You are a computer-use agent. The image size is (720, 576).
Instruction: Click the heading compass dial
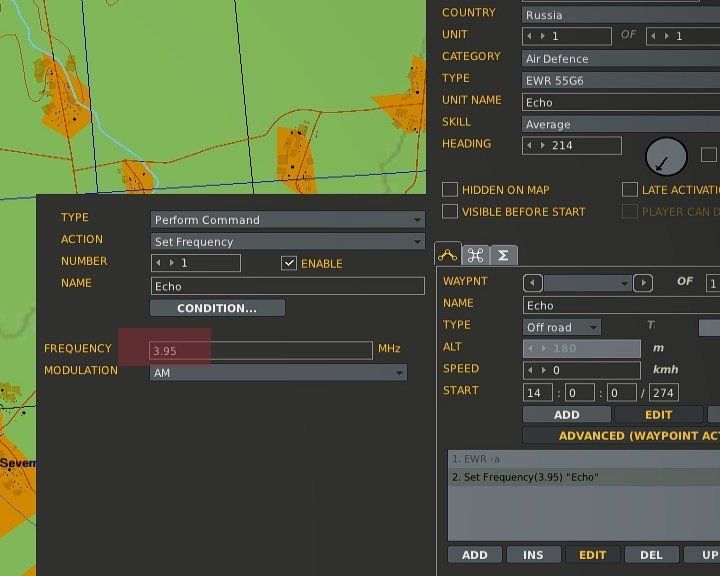[x=666, y=157]
